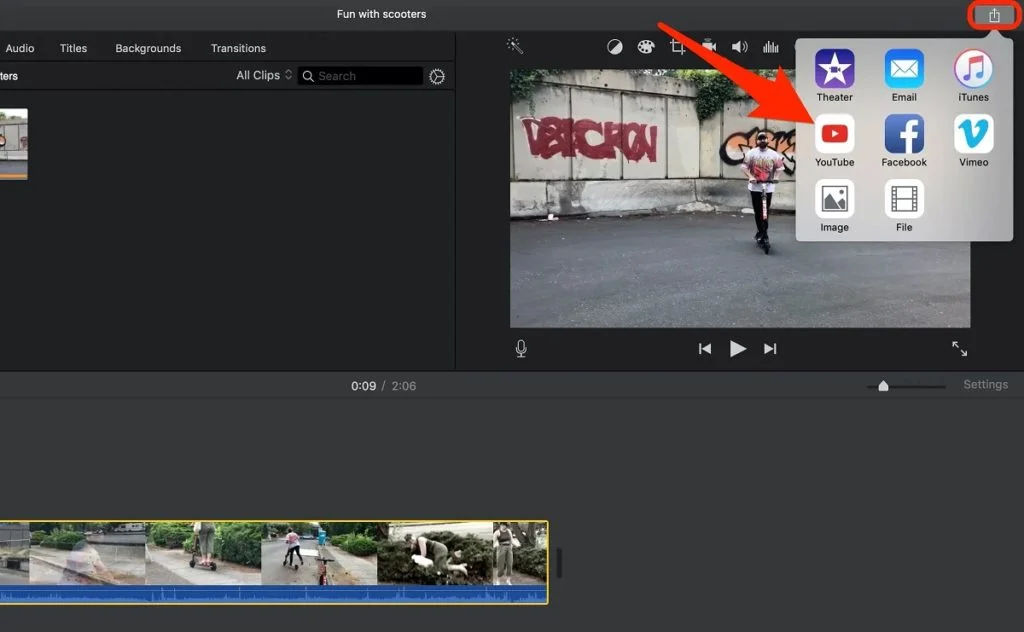Image resolution: width=1024 pixels, height=632 pixels.
Task: Send the movie to Theater
Action: coord(834,69)
